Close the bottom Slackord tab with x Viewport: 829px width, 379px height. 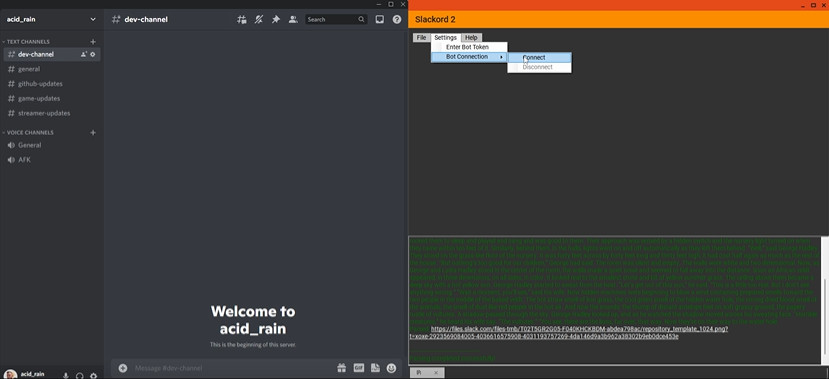(436, 373)
